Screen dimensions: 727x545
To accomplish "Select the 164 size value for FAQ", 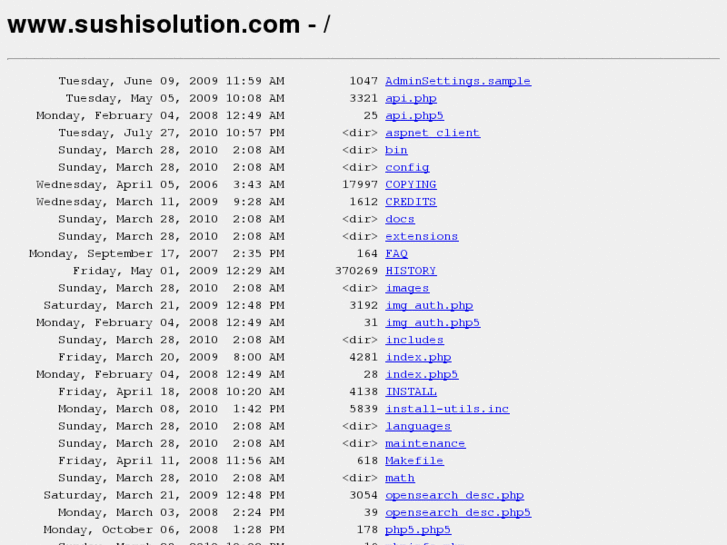I will pos(367,254).
